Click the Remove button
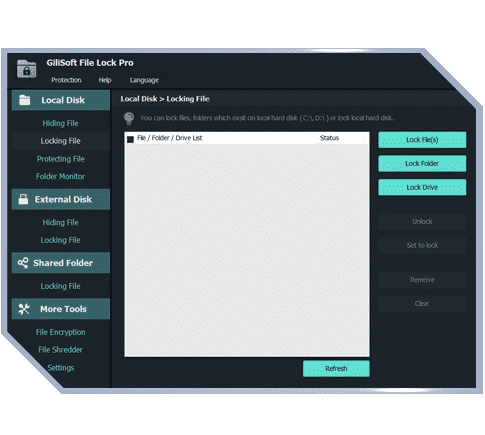The height and width of the screenshot is (435, 485). (422, 280)
